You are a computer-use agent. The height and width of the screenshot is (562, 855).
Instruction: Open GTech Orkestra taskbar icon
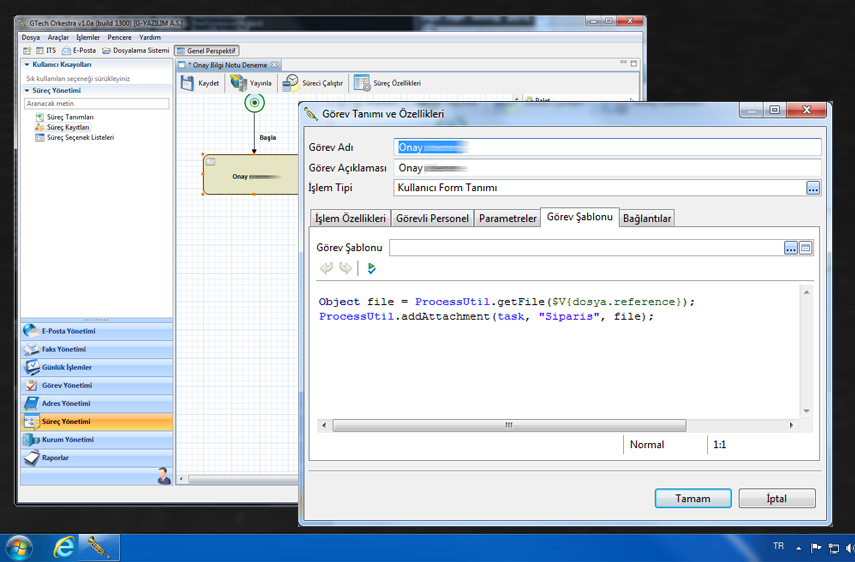click(99, 547)
